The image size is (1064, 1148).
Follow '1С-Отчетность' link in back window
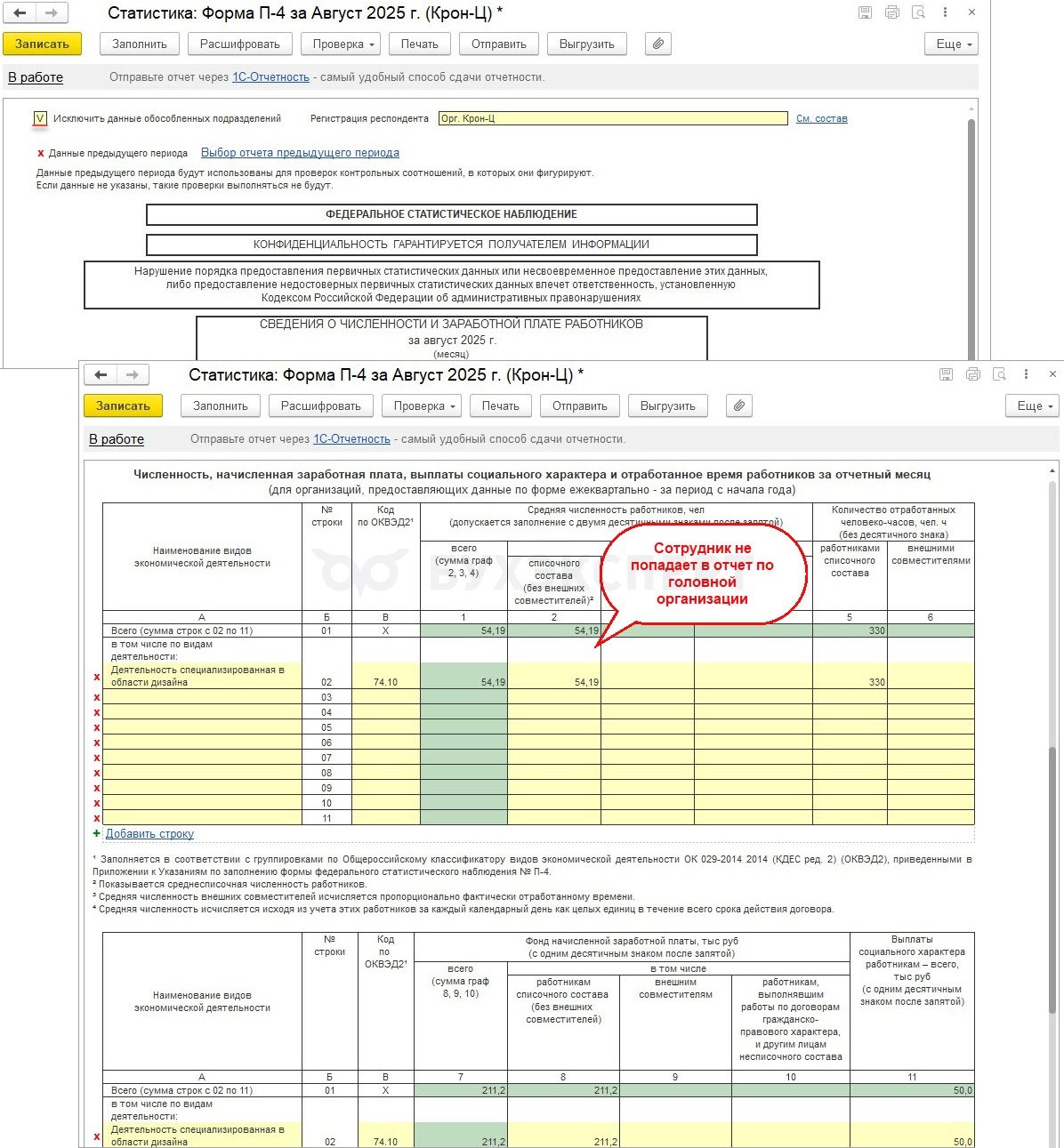[270, 77]
